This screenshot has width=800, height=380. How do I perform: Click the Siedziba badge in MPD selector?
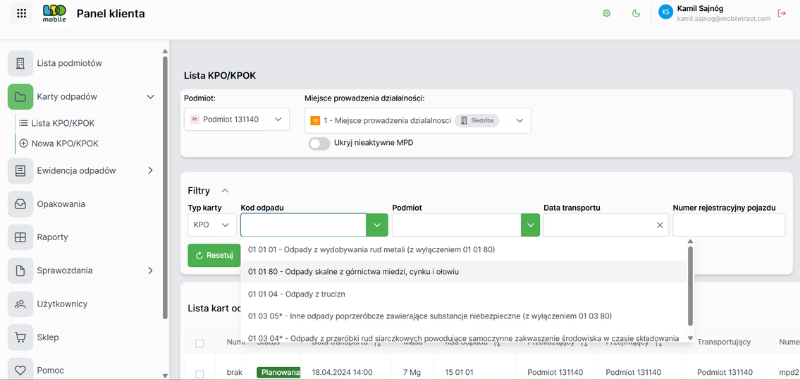point(477,120)
